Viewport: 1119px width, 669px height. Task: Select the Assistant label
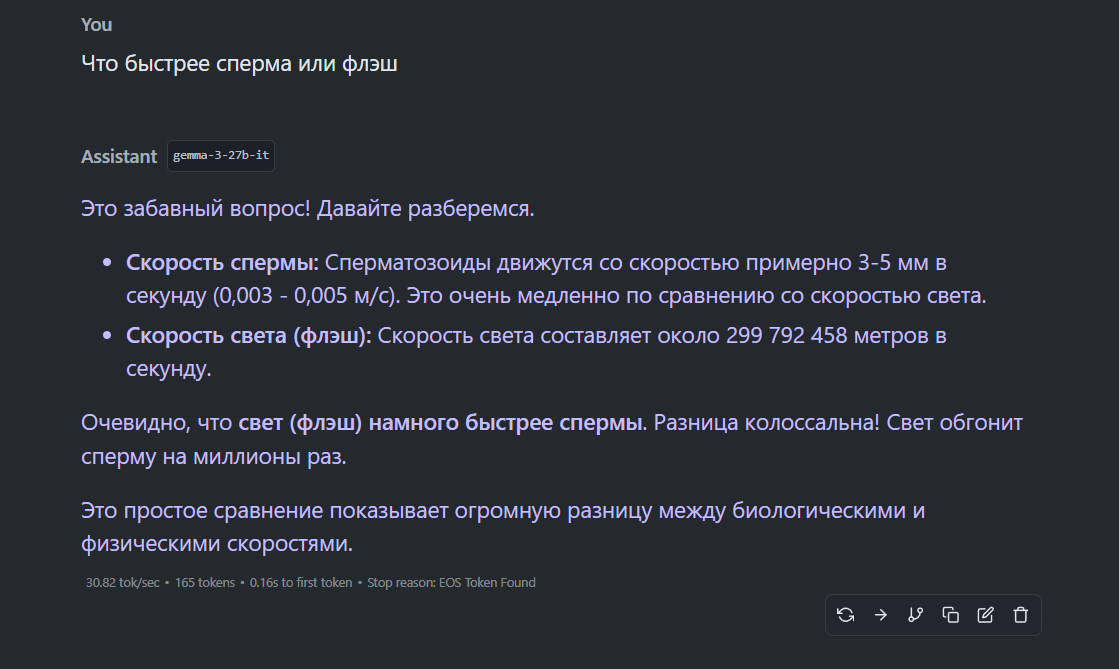(118, 156)
